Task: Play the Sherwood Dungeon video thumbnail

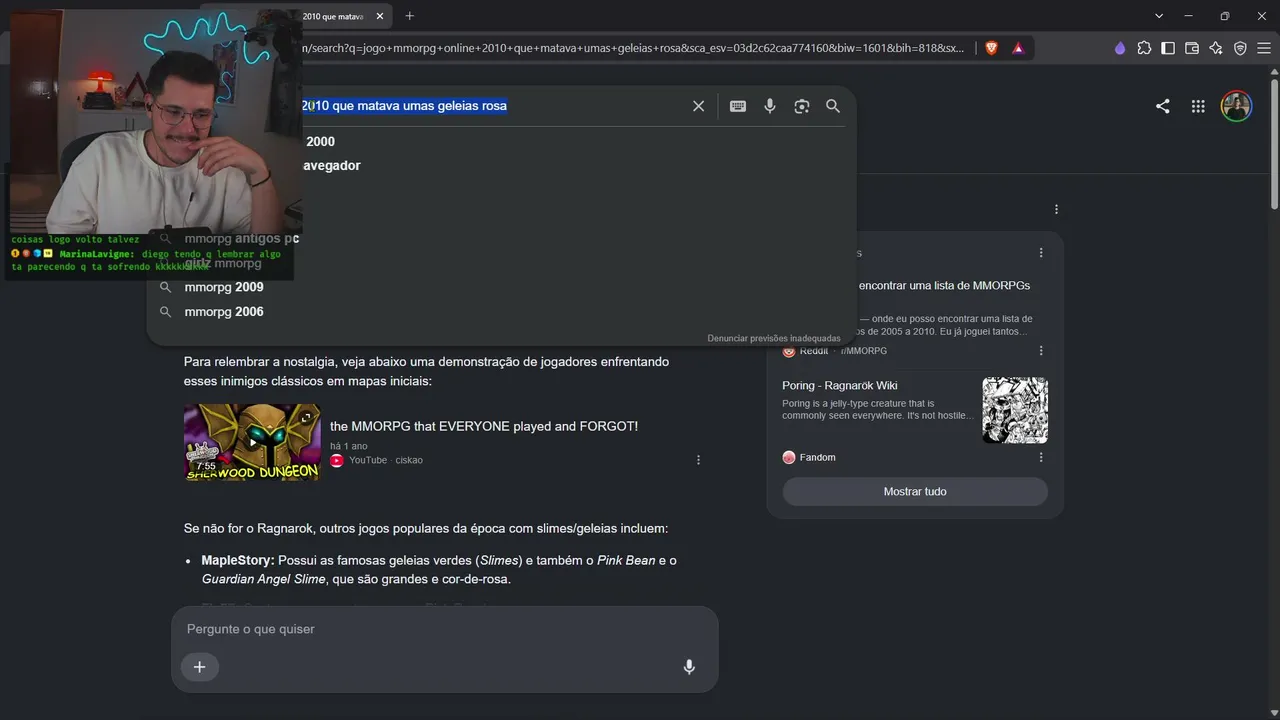Action: (x=252, y=442)
